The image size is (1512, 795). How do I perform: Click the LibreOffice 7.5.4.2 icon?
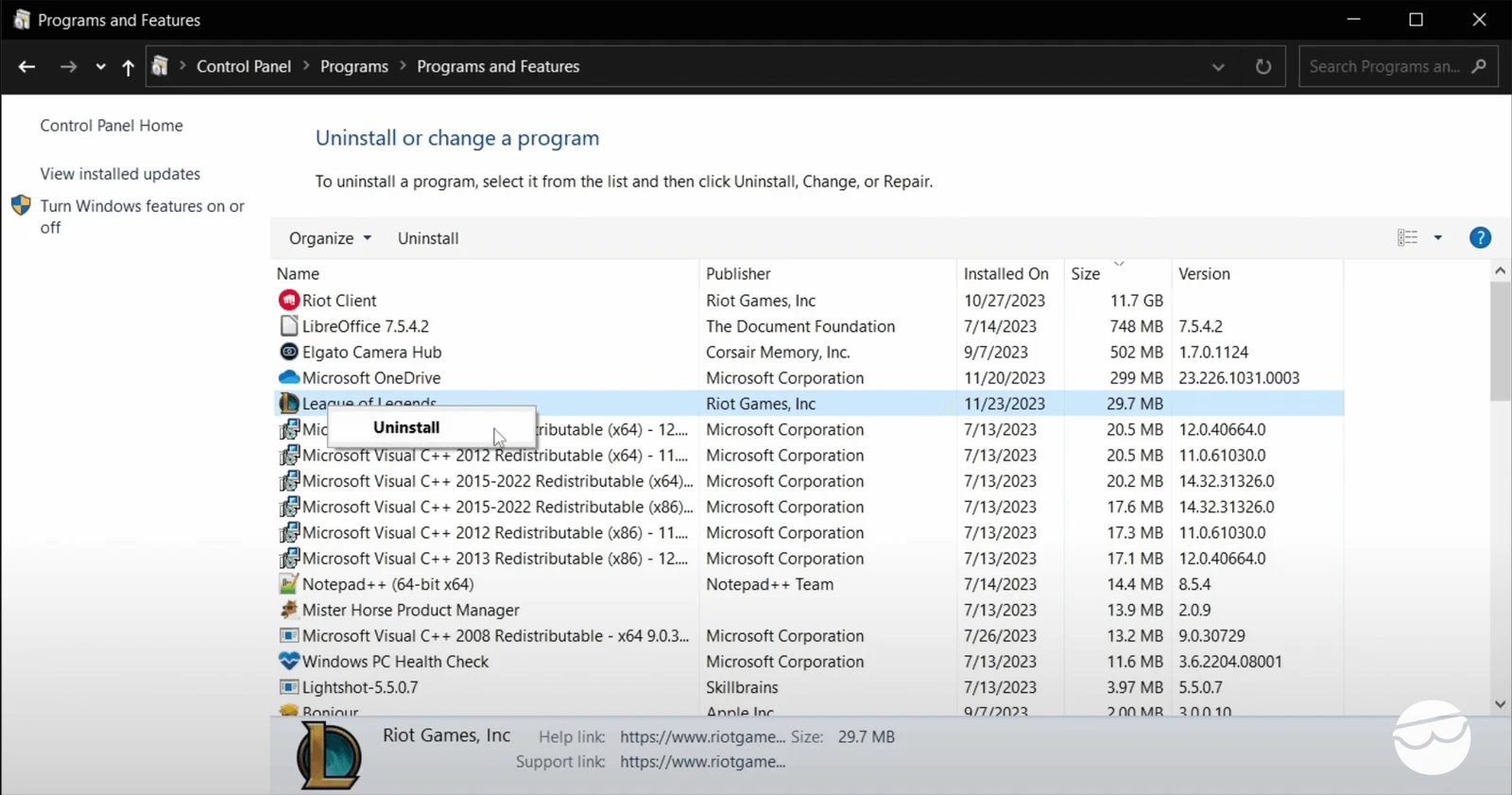(289, 326)
